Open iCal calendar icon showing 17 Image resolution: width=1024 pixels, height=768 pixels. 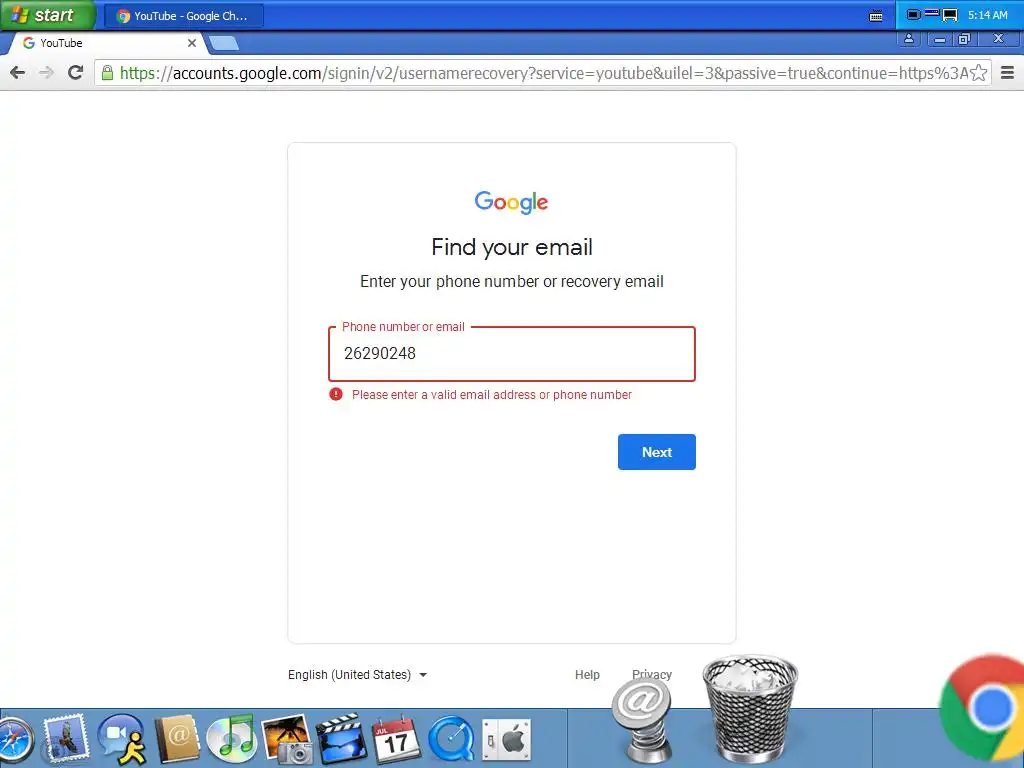pyautogui.click(x=396, y=739)
